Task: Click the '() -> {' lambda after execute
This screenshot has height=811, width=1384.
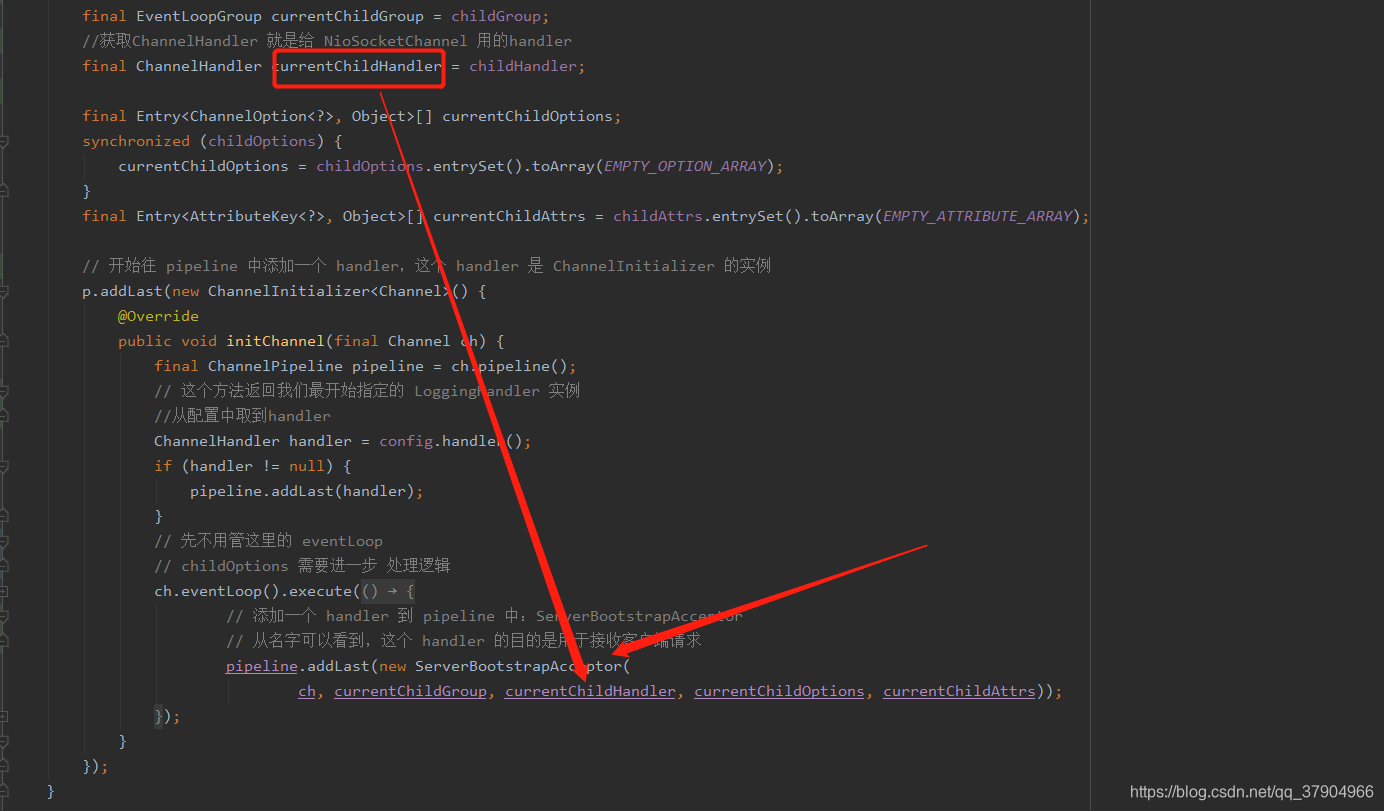Action: 388,591
